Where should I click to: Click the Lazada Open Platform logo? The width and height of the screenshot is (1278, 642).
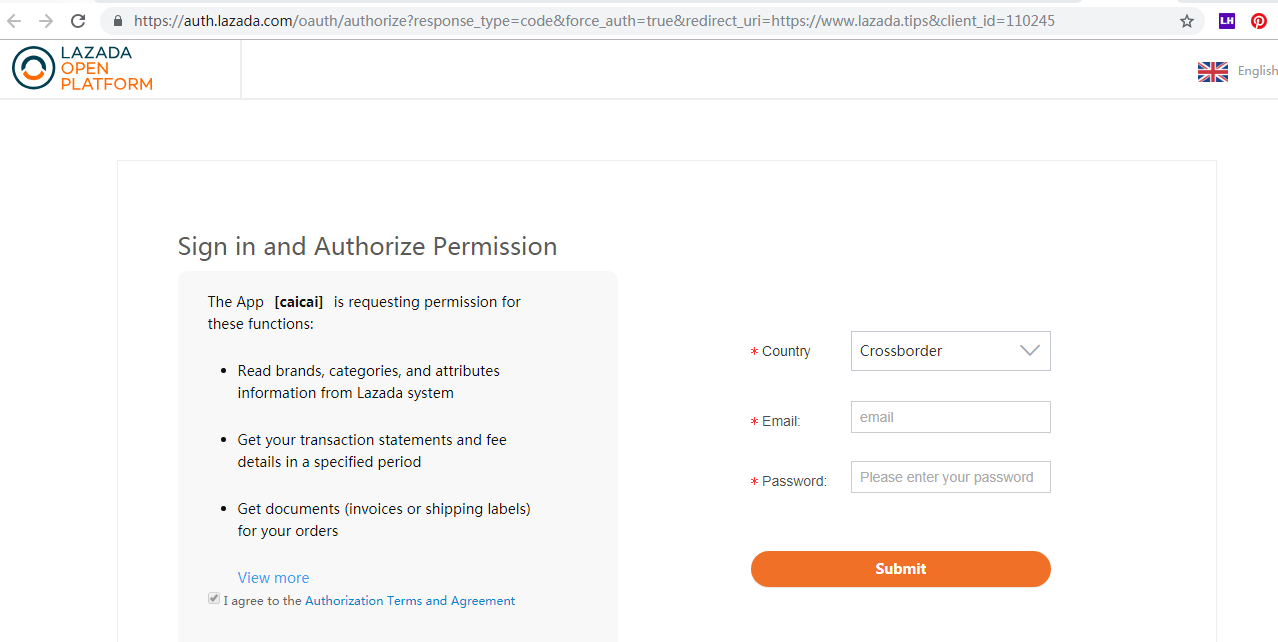(82, 68)
